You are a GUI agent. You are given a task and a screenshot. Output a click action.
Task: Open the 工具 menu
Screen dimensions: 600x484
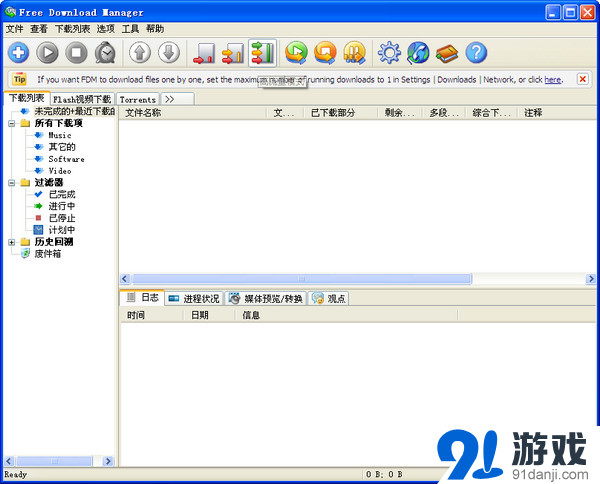130,29
